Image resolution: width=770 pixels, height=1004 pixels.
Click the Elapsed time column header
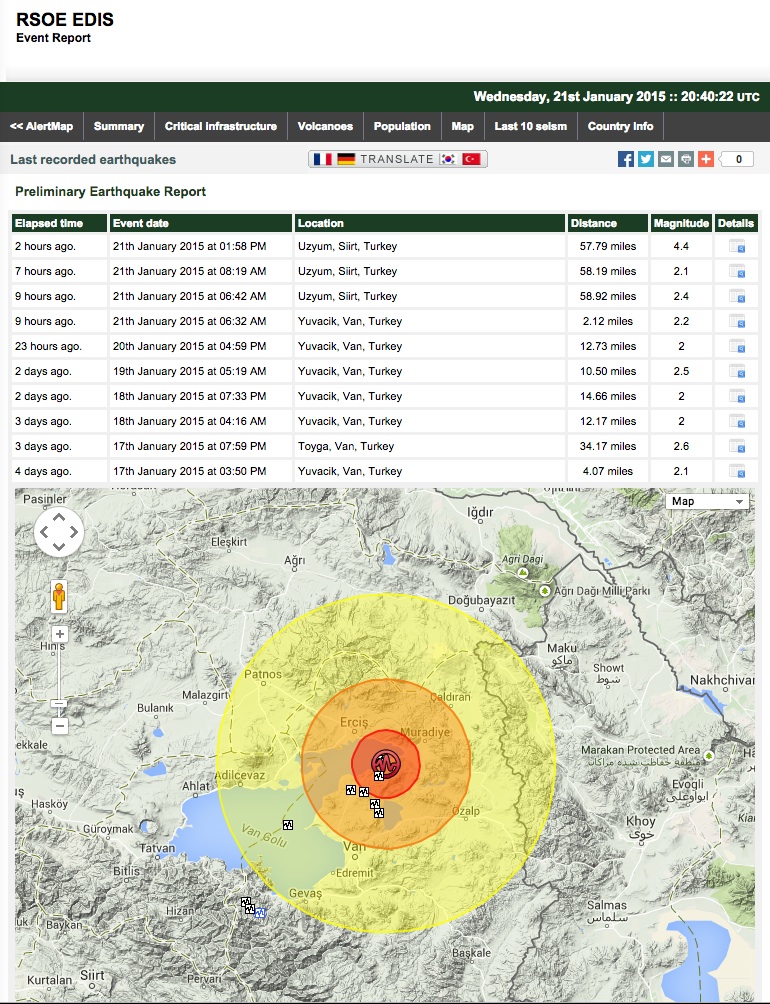[x=59, y=223]
